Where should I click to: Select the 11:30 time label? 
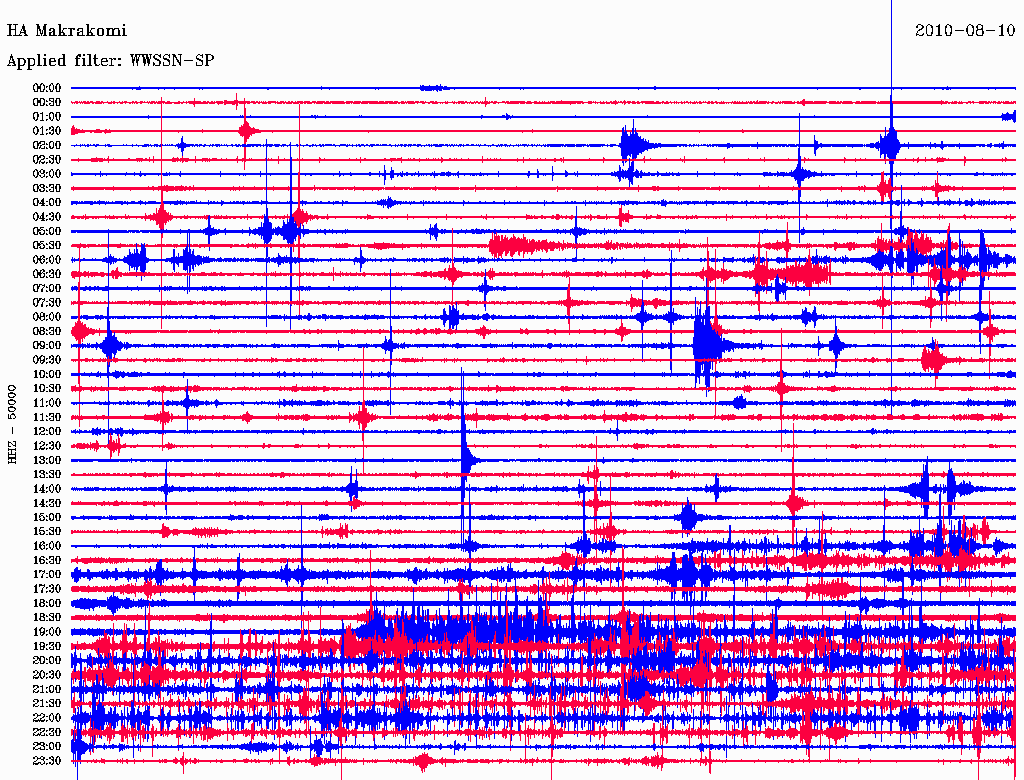[x=46, y=417]
